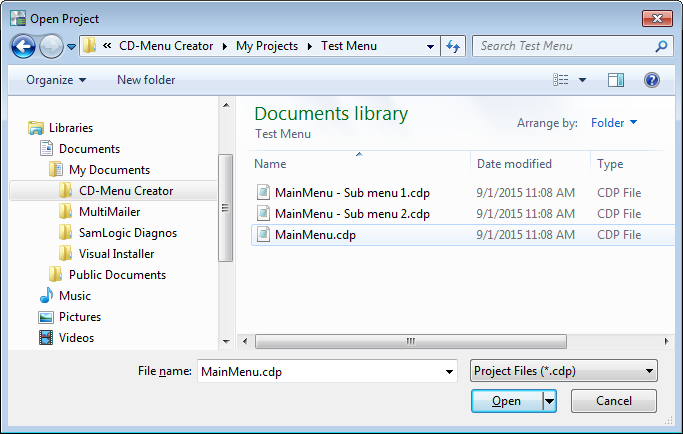Click file list scroll right arrow
Viewport: 683px width, 434px height.
666,341
